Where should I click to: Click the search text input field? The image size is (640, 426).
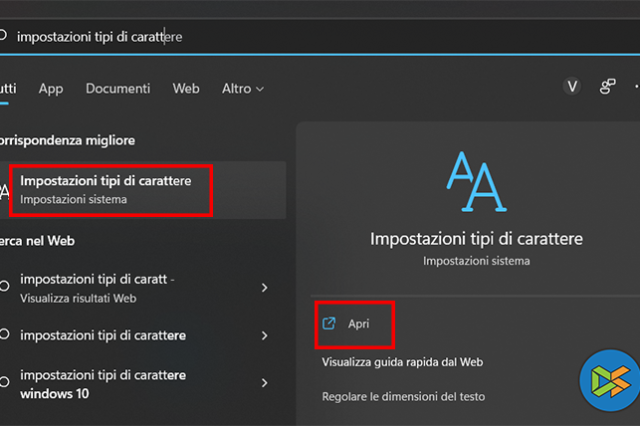[300, 36]
